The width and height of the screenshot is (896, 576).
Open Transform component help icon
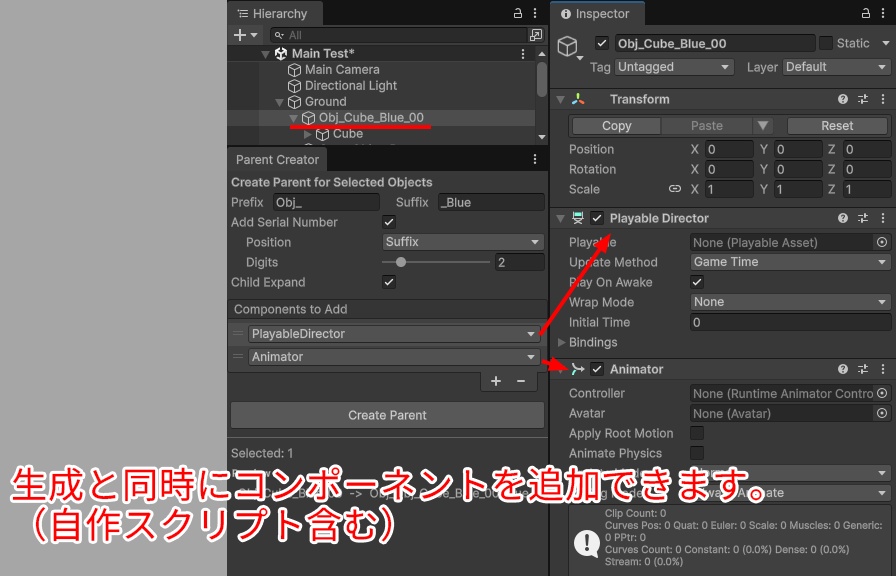[843, 99]
